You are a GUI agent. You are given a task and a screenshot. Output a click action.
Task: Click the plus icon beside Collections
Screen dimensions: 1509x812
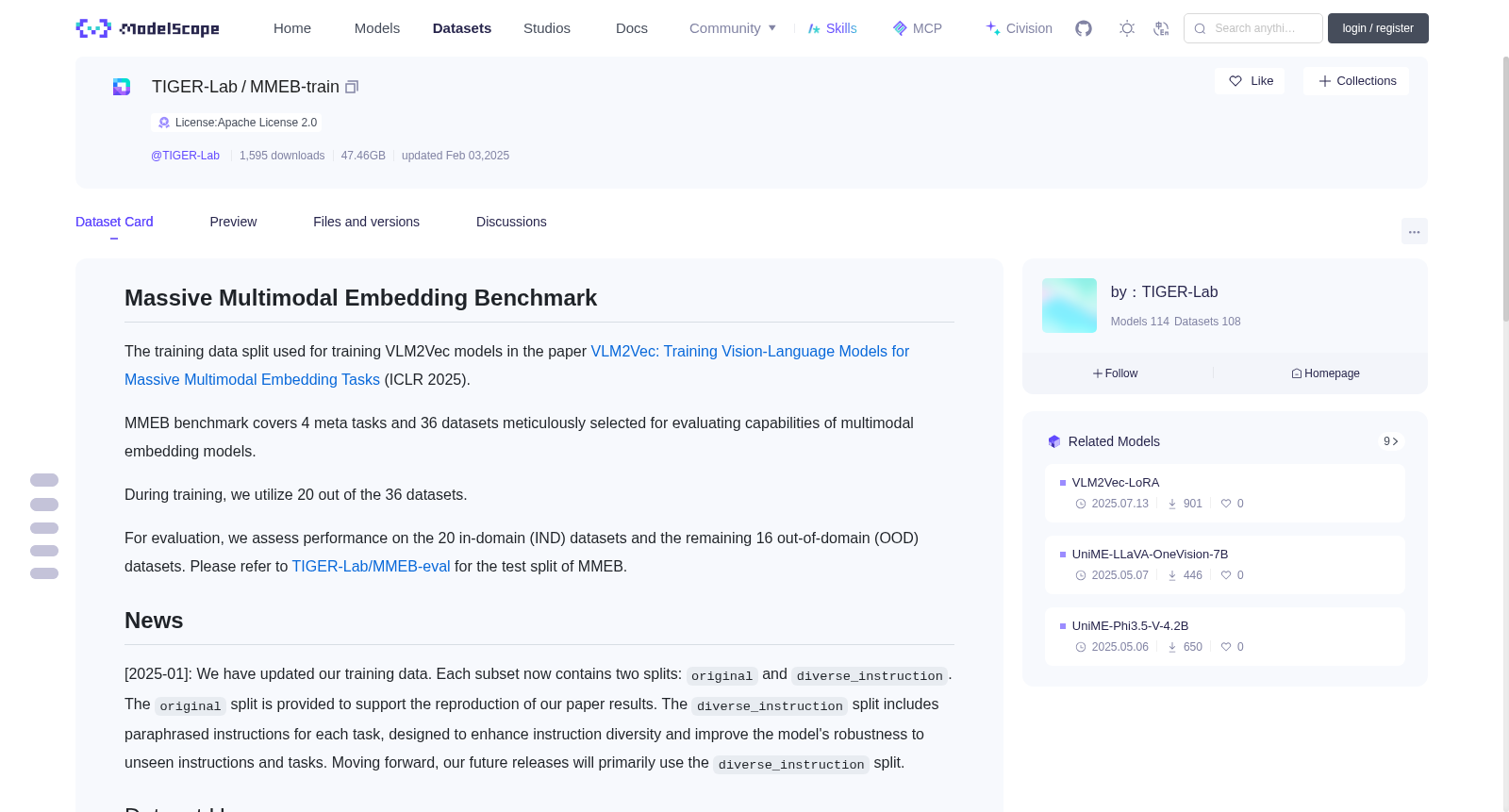point(1325,81)
